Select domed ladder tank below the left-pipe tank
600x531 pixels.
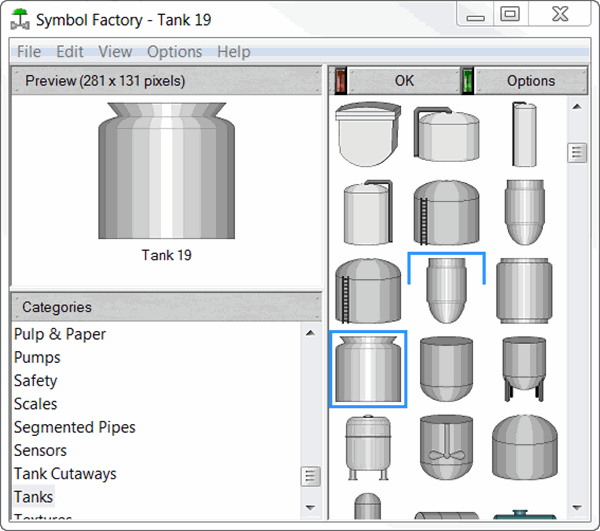pos(446,212)
